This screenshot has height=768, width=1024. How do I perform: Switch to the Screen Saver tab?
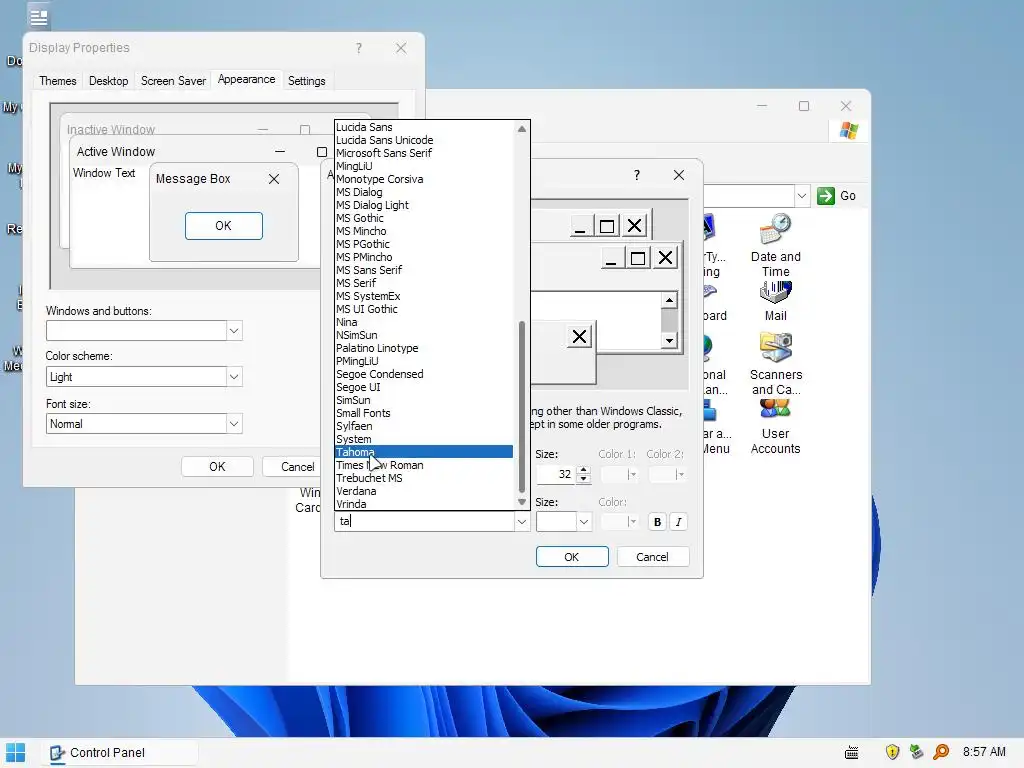click(x=173, y=81)
